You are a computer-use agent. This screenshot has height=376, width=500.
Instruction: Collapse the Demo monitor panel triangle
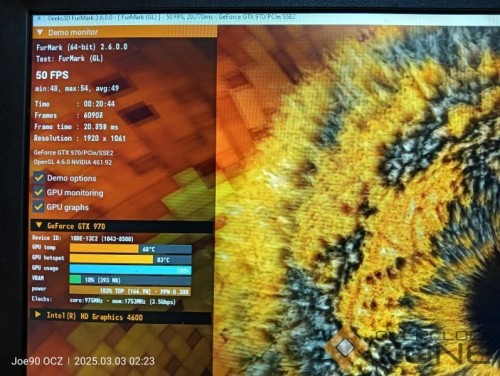(x=40, y=32)
